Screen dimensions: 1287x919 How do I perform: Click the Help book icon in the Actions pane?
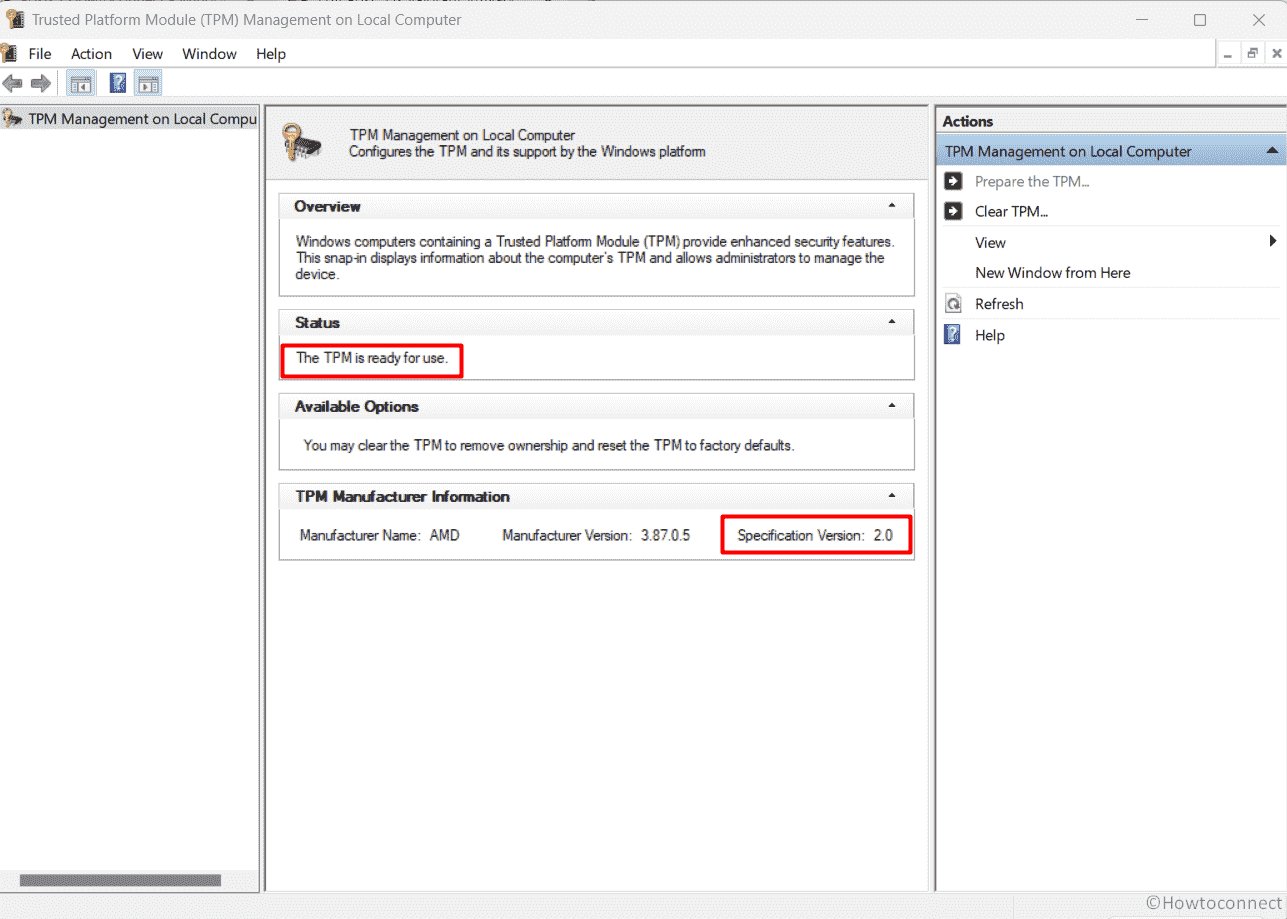click(x=953, y=335)
